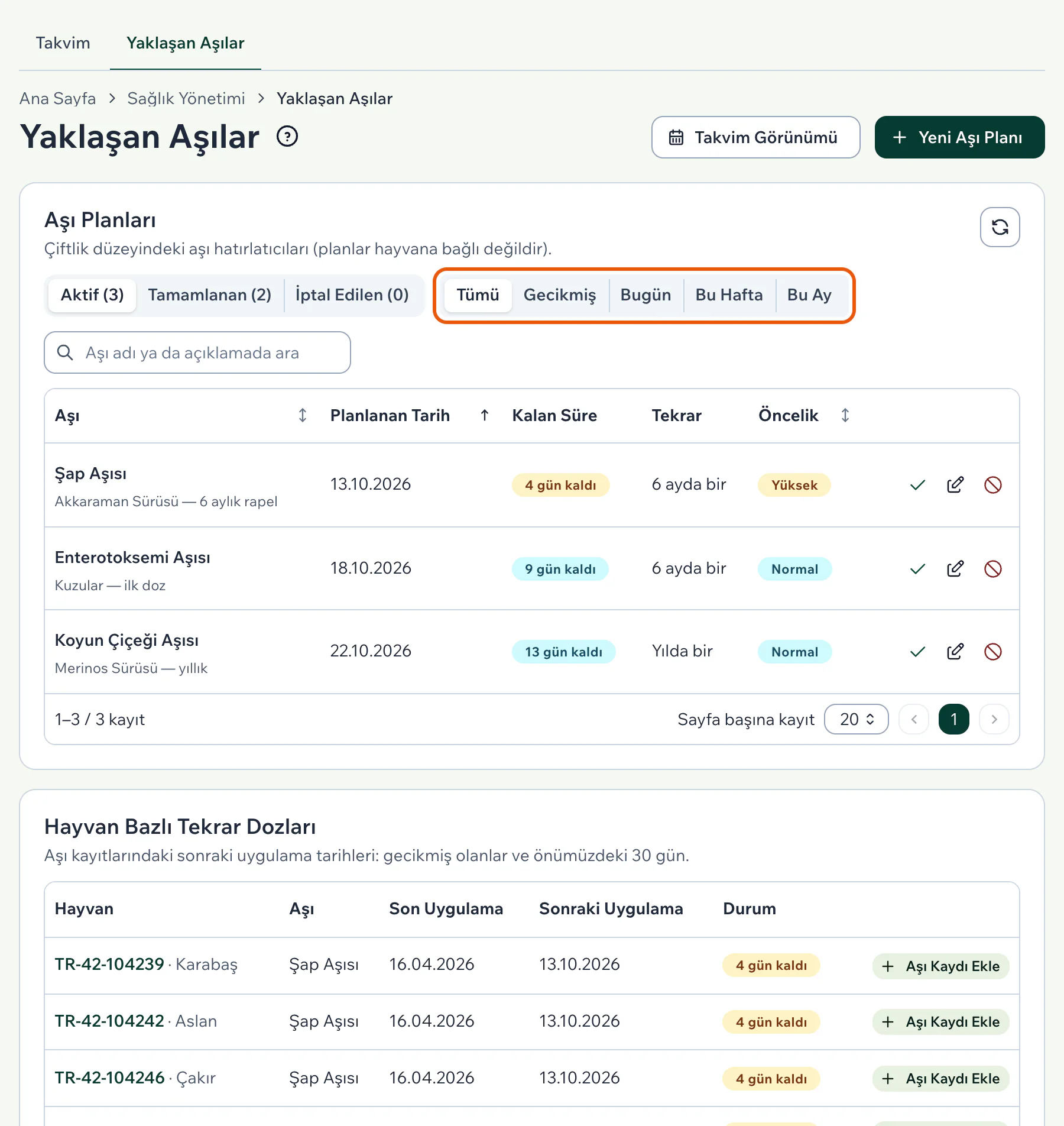Viewport: 1064px width, 1126px height.
Task: Select the Bugün date filter
Action: [x=645, y=295]
